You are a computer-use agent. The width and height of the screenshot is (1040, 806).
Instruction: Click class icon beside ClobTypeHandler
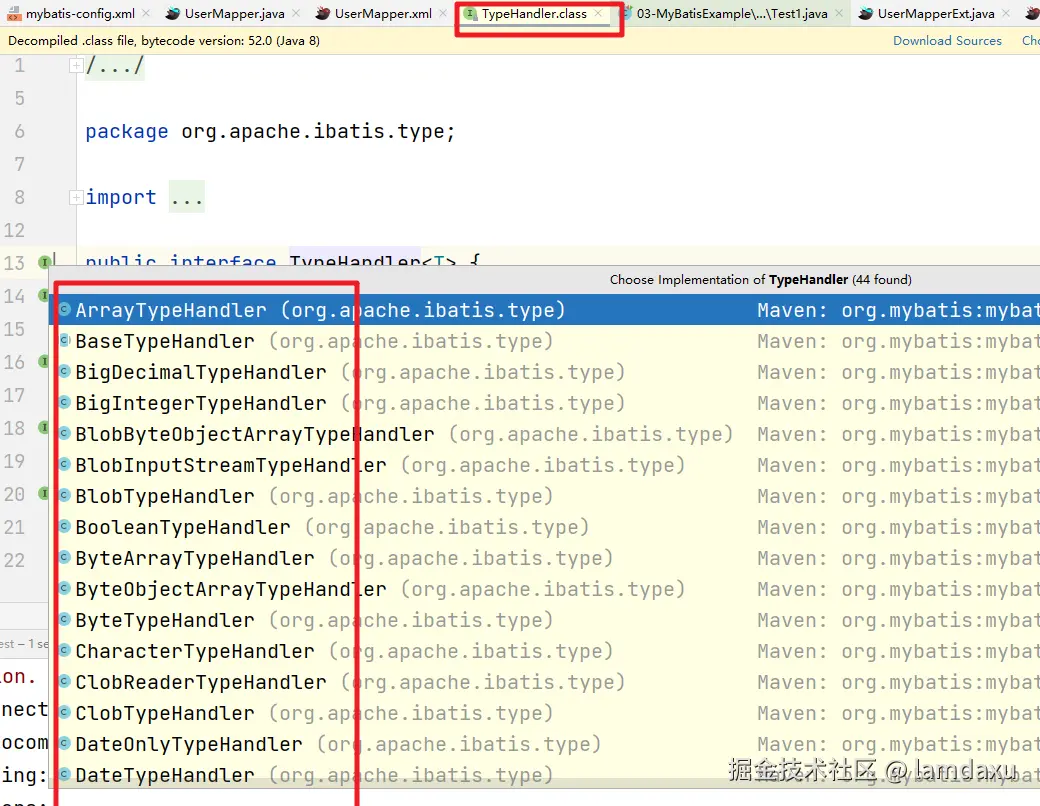coord(64,712)
